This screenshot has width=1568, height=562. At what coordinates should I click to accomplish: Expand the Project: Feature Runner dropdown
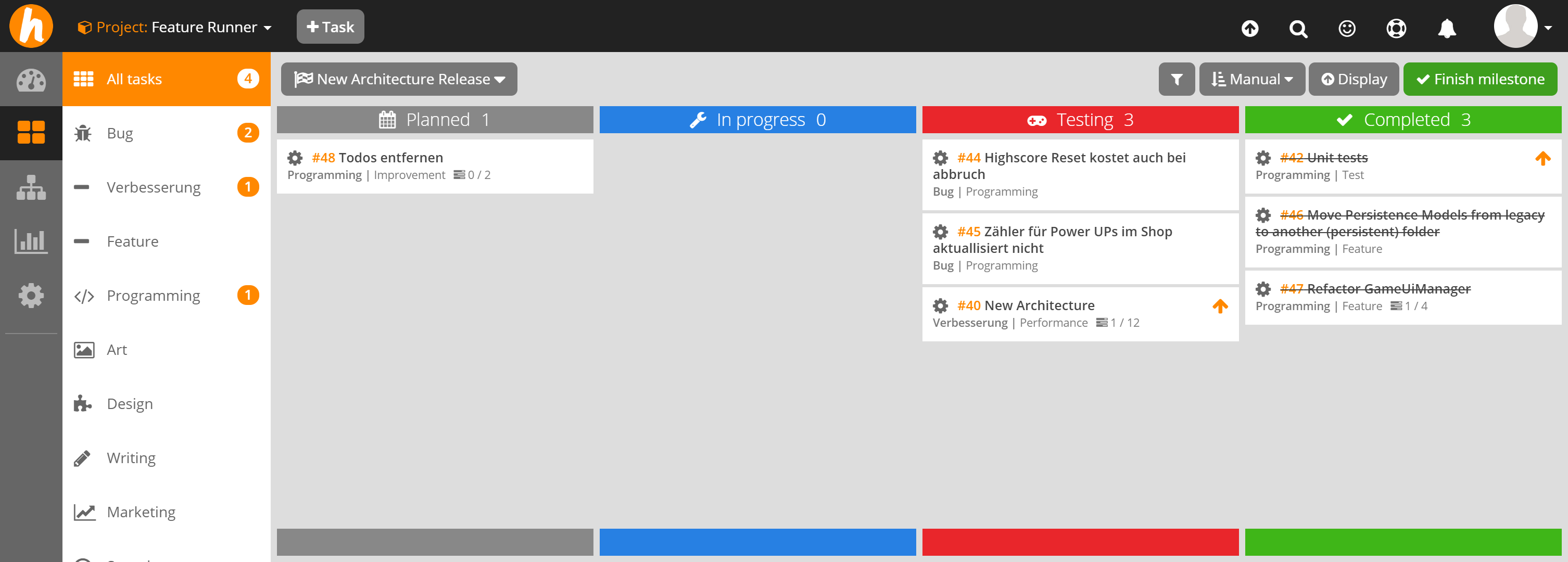click(174, 28)
